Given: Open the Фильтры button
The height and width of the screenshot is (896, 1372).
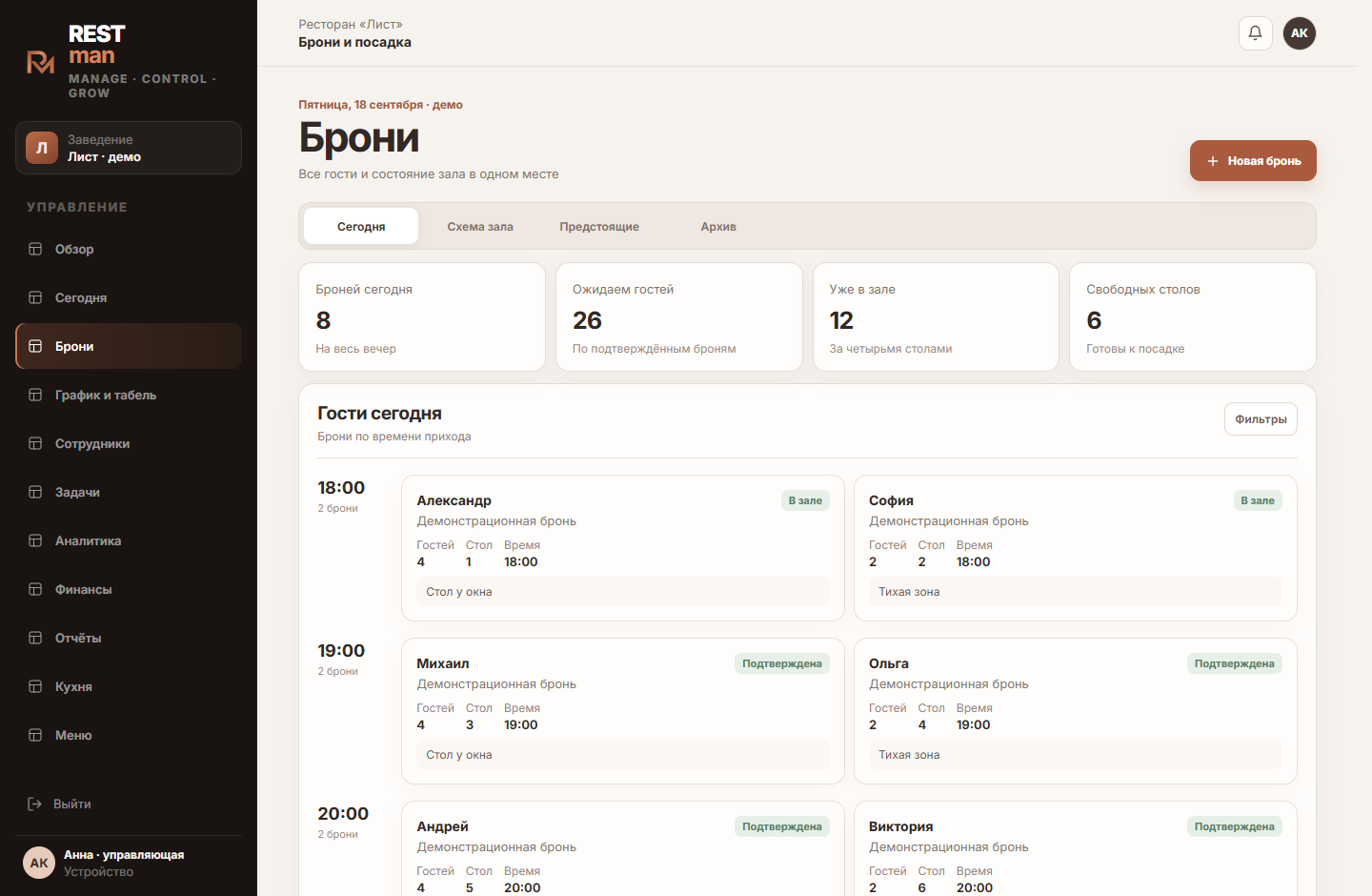Looking at the screenshot, I should (x=1261, y=419).
